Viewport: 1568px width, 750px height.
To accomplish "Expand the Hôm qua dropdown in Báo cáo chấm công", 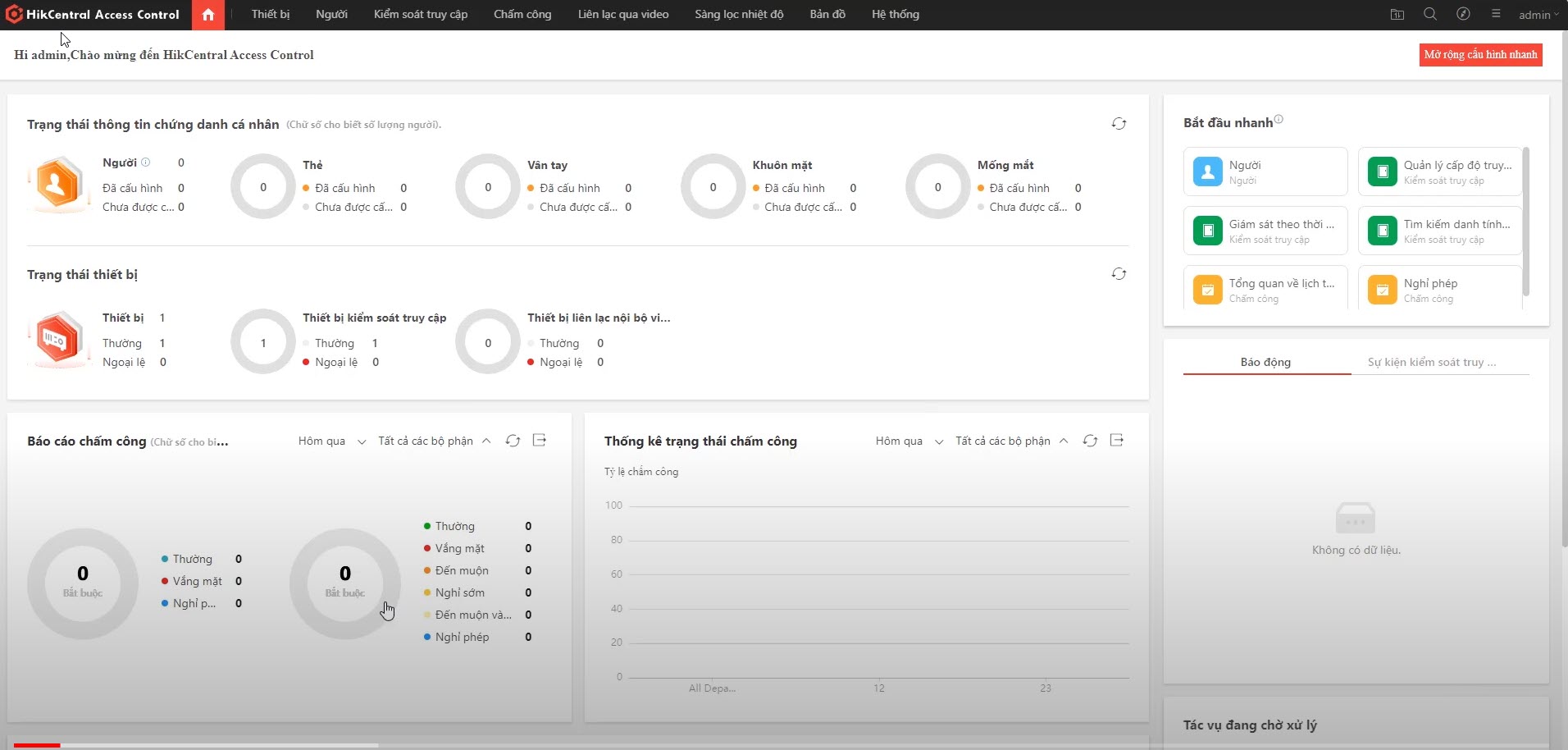I will [332, 441].
